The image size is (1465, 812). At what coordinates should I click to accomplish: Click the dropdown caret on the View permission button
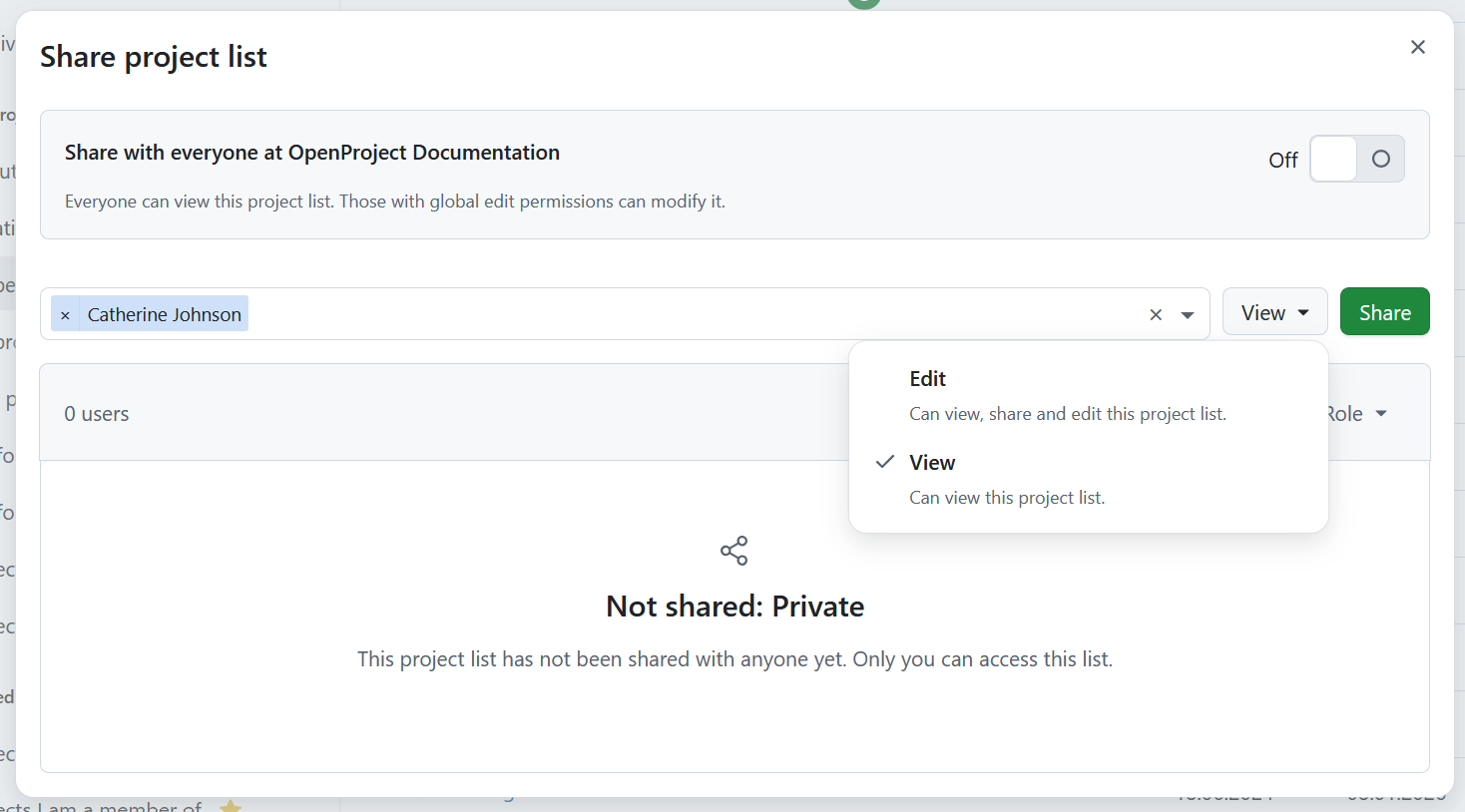[x=1304, y=311]
